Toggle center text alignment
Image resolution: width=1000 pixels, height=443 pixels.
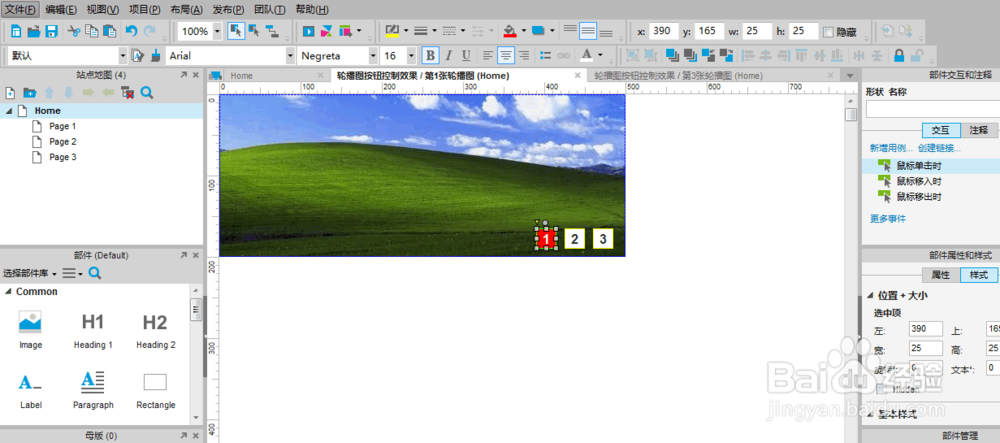click(x=506, y=55)
